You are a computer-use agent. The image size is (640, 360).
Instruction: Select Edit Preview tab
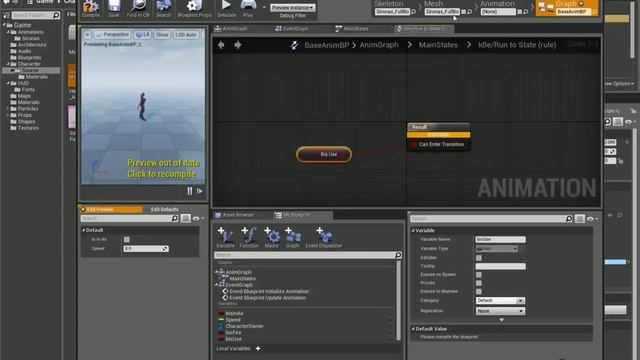[x=111, y=209]
